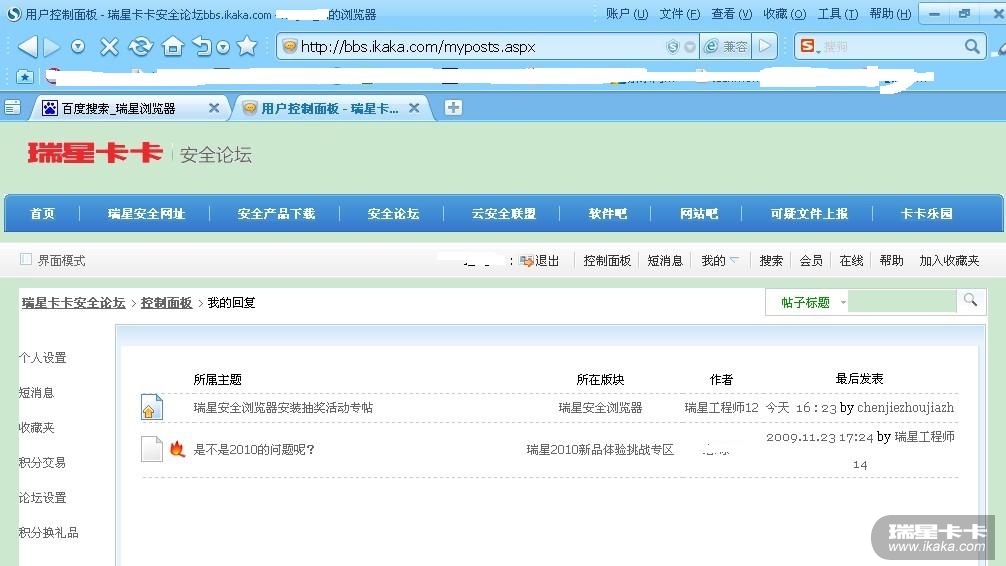Switch to 用户控制面板 tab
This screenshot has height=566, width=1006.
point(330,108)
